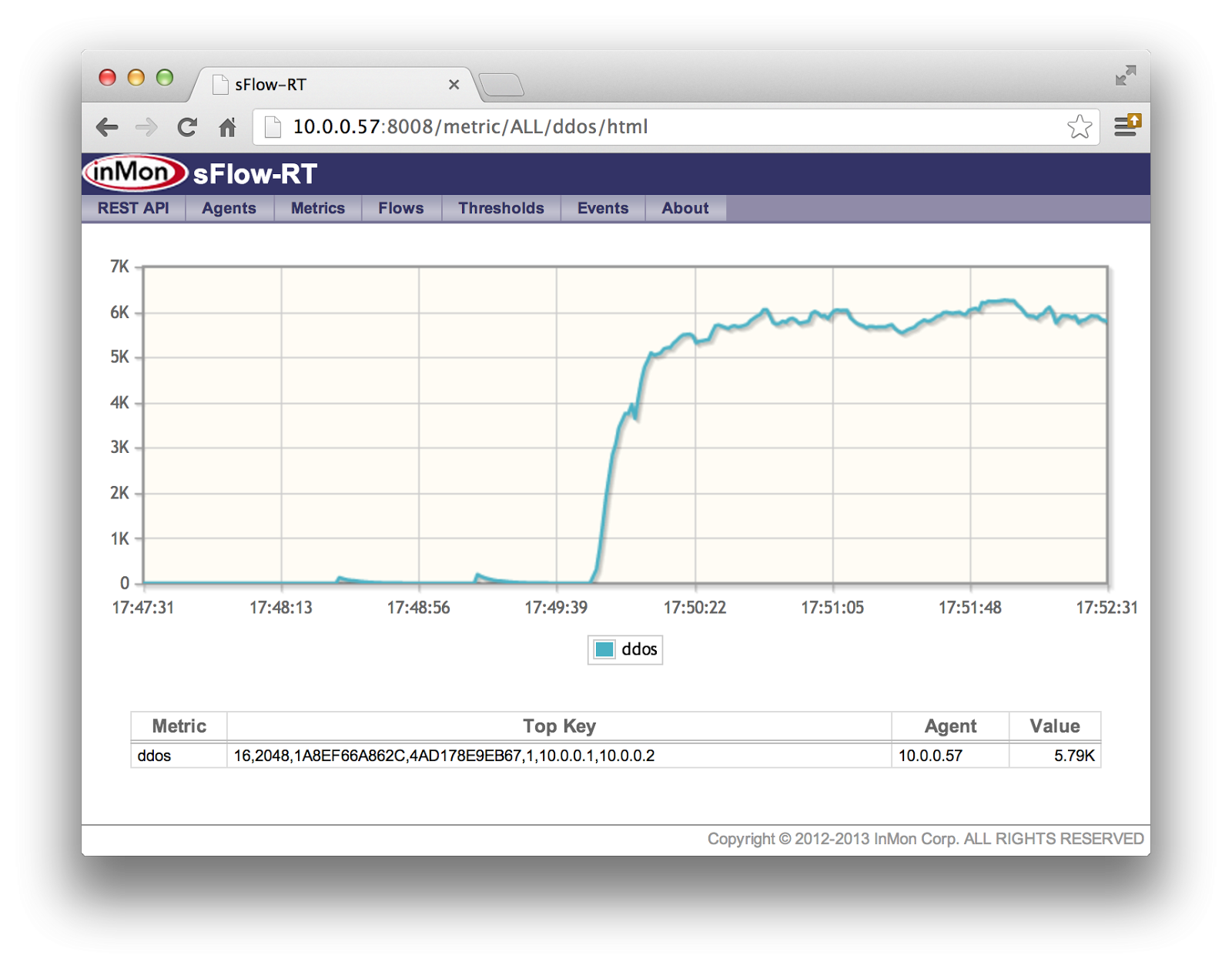Open the Events menu item
The image size is (1232, 969).
[x=603, y=208]
